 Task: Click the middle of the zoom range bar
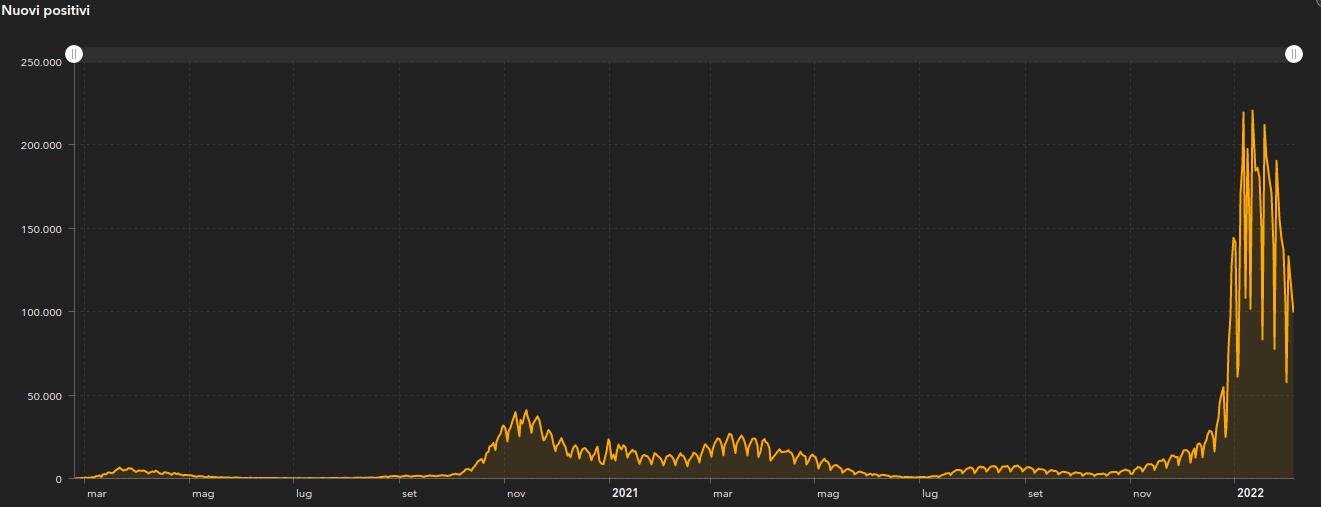684,54
